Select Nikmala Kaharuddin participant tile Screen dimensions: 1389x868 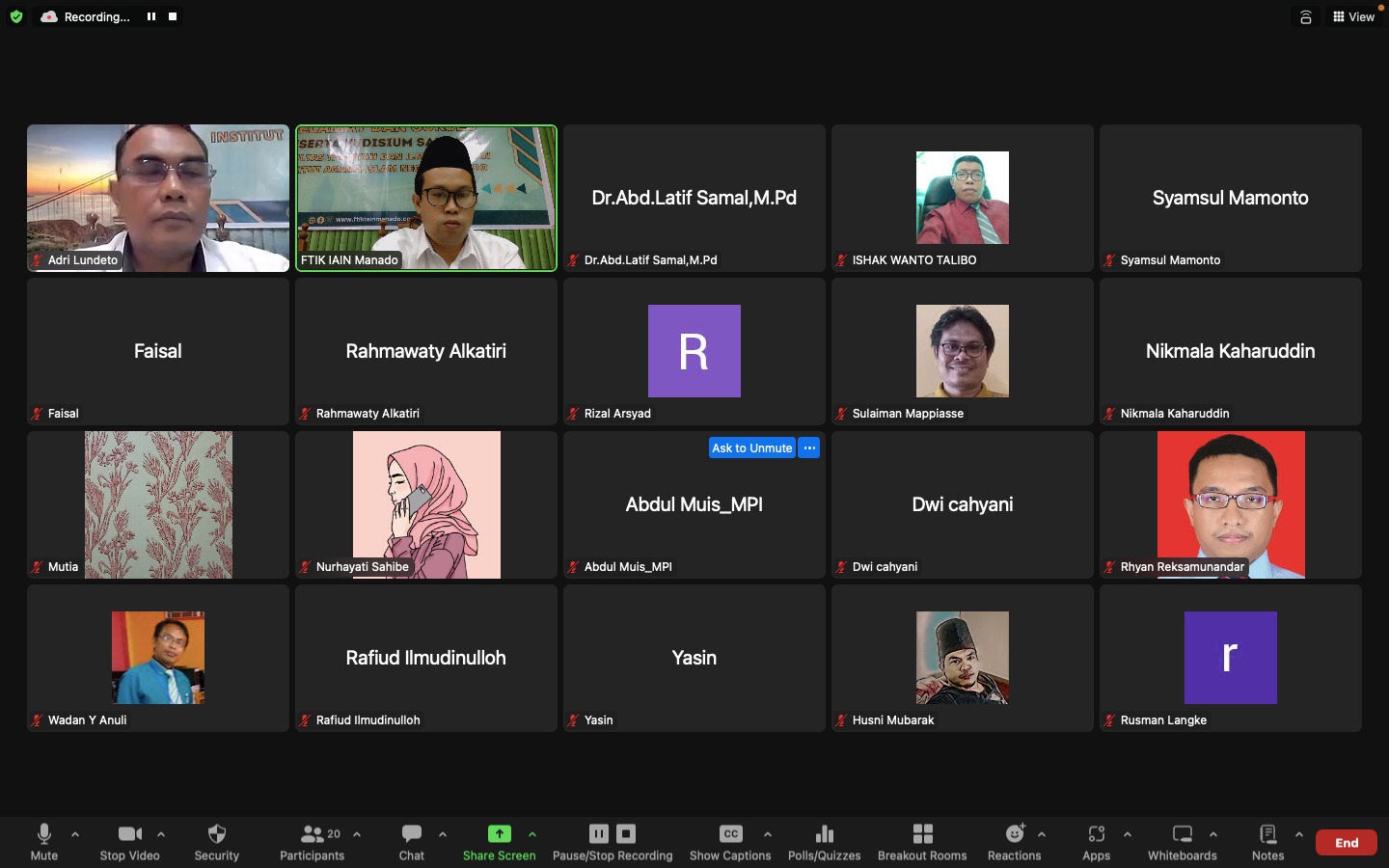point(1231,351)
